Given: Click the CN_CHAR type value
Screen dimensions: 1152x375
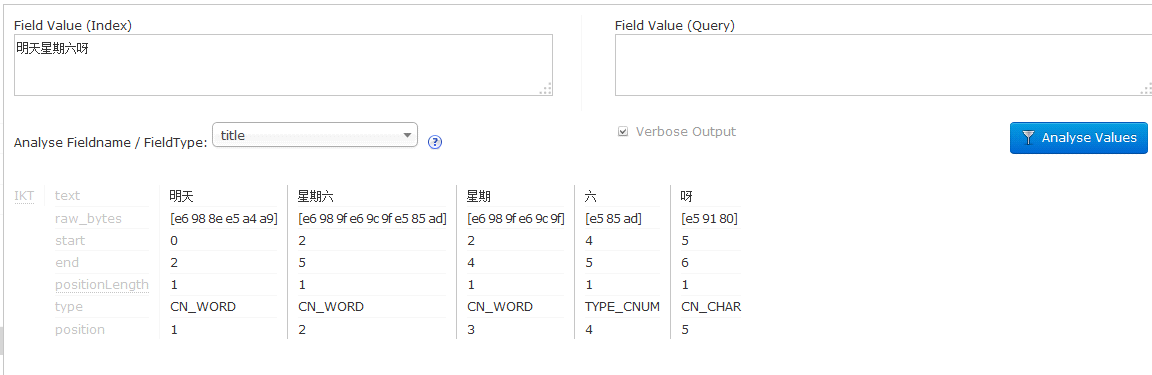Looking at the screenshot, I should click(711, 307).
